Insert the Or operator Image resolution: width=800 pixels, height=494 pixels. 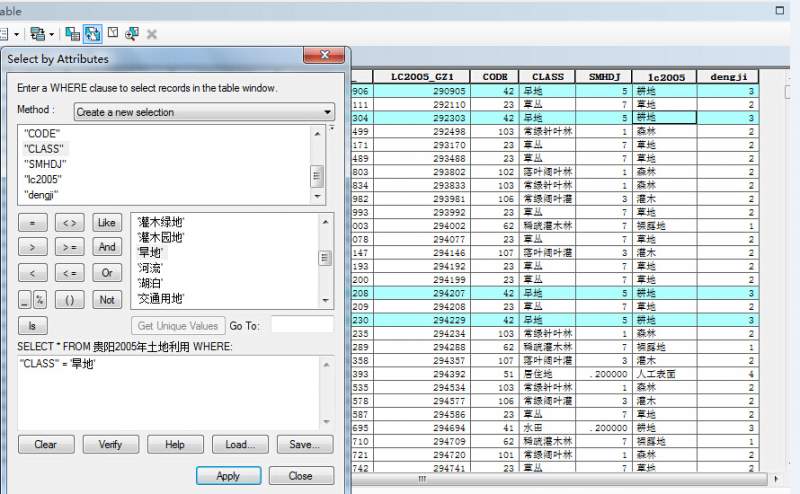click(x=107, y=273)
